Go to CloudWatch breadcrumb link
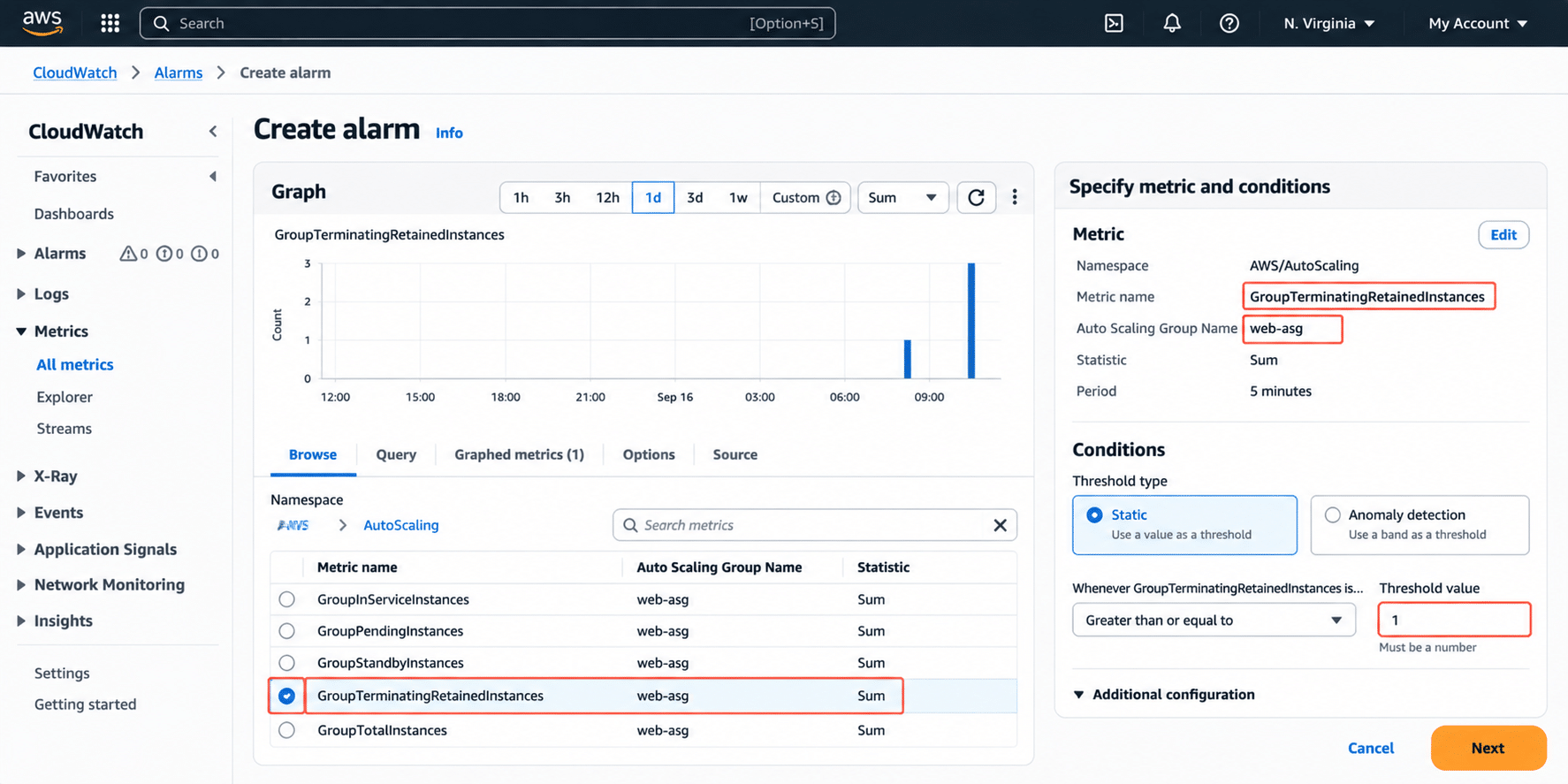The image size is (1568, 784). click(75, 72)
